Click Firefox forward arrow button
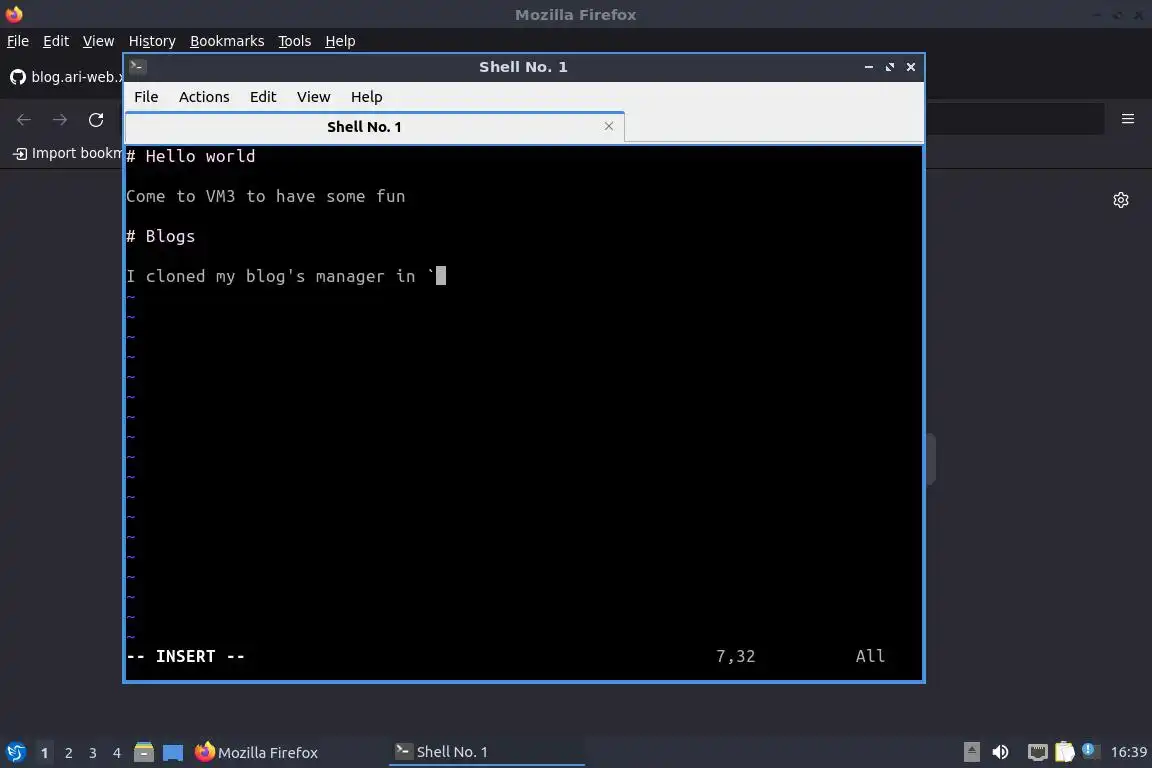 click(x=60, y=120)
